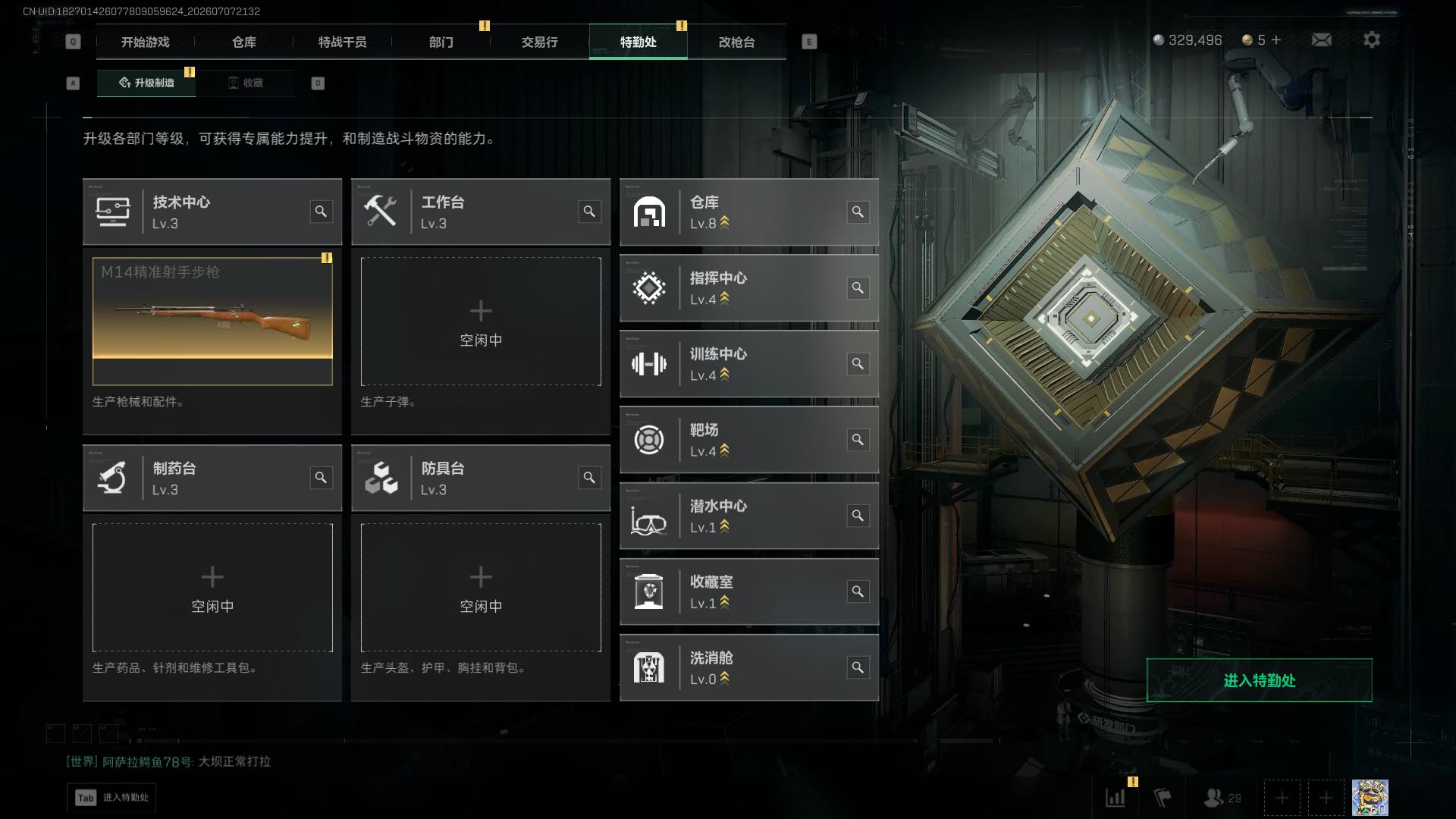Click the 进入特勤处 button
Viewport: 1456px width, 819px height.
point(1259,680)
